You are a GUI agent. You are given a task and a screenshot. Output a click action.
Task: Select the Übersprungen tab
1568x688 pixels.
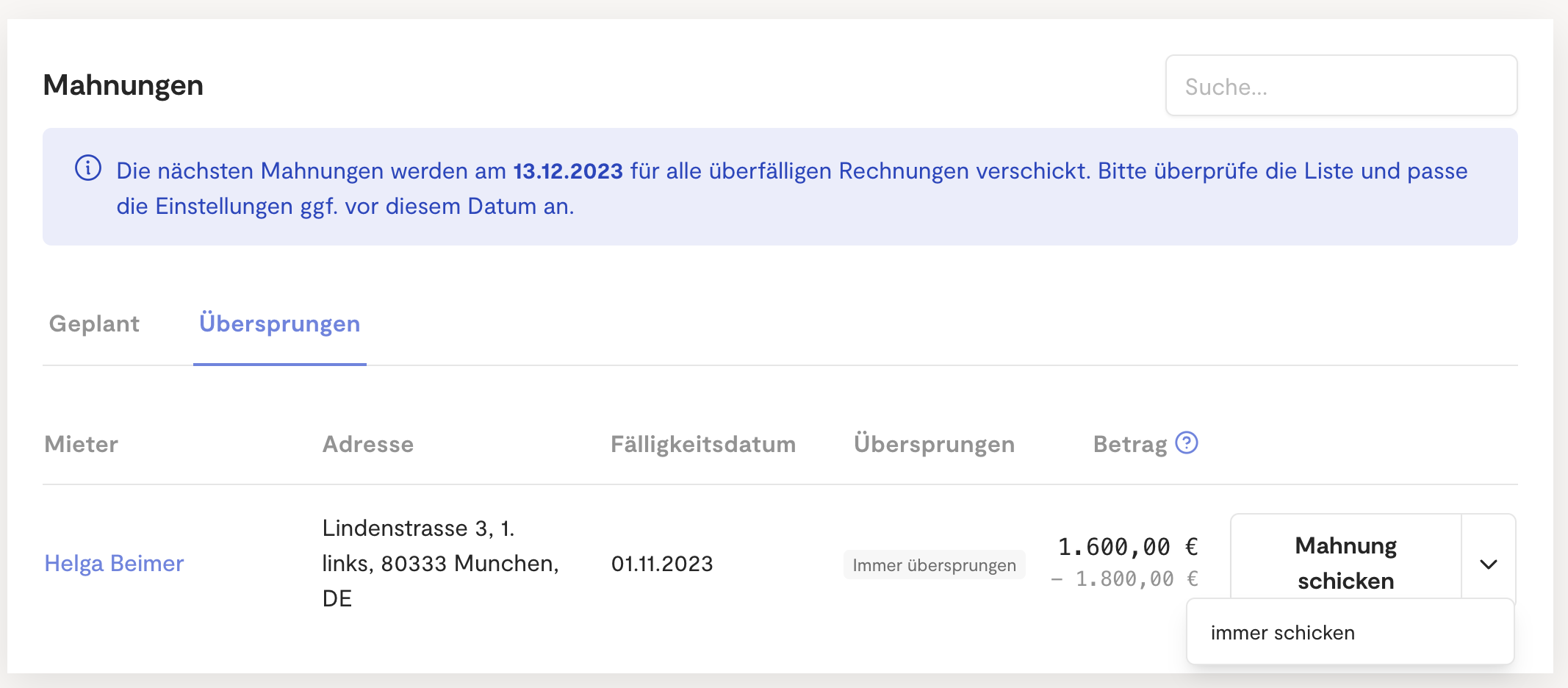pos(279,323)
